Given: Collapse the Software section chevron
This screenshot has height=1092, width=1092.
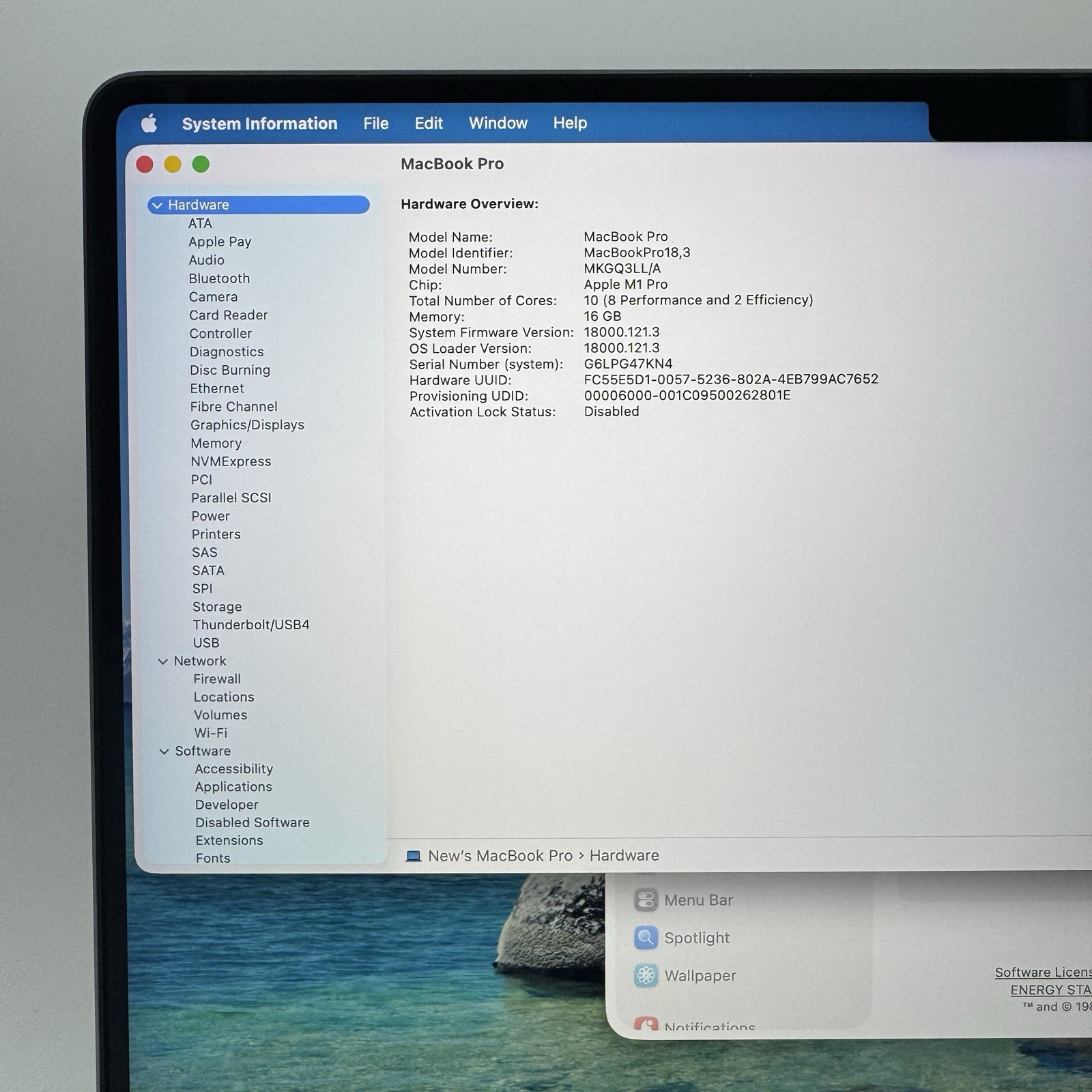Looking at the screenshot, I should click(x=164, y=751).
